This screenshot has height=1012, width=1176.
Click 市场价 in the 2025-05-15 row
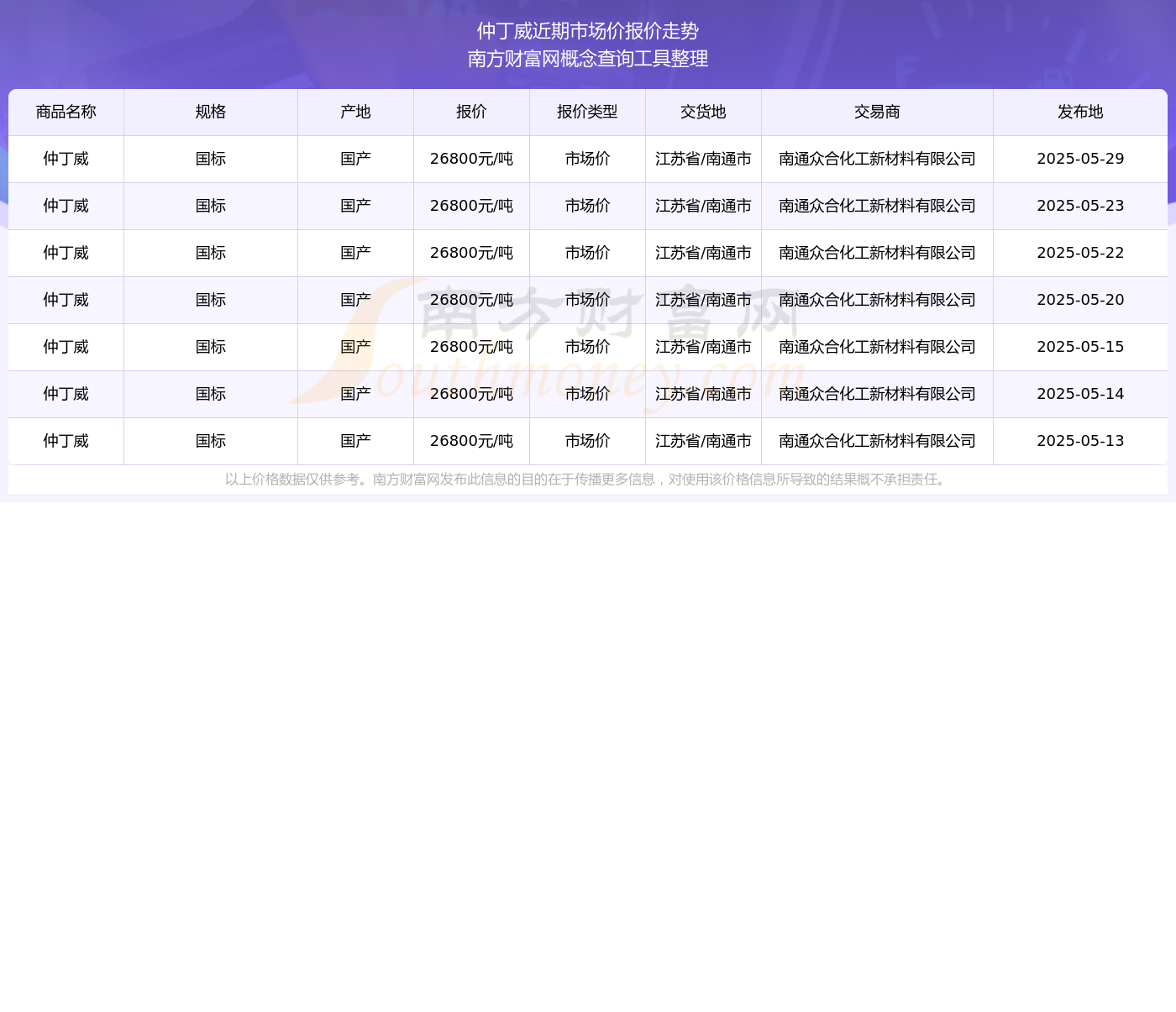[587, 347]
